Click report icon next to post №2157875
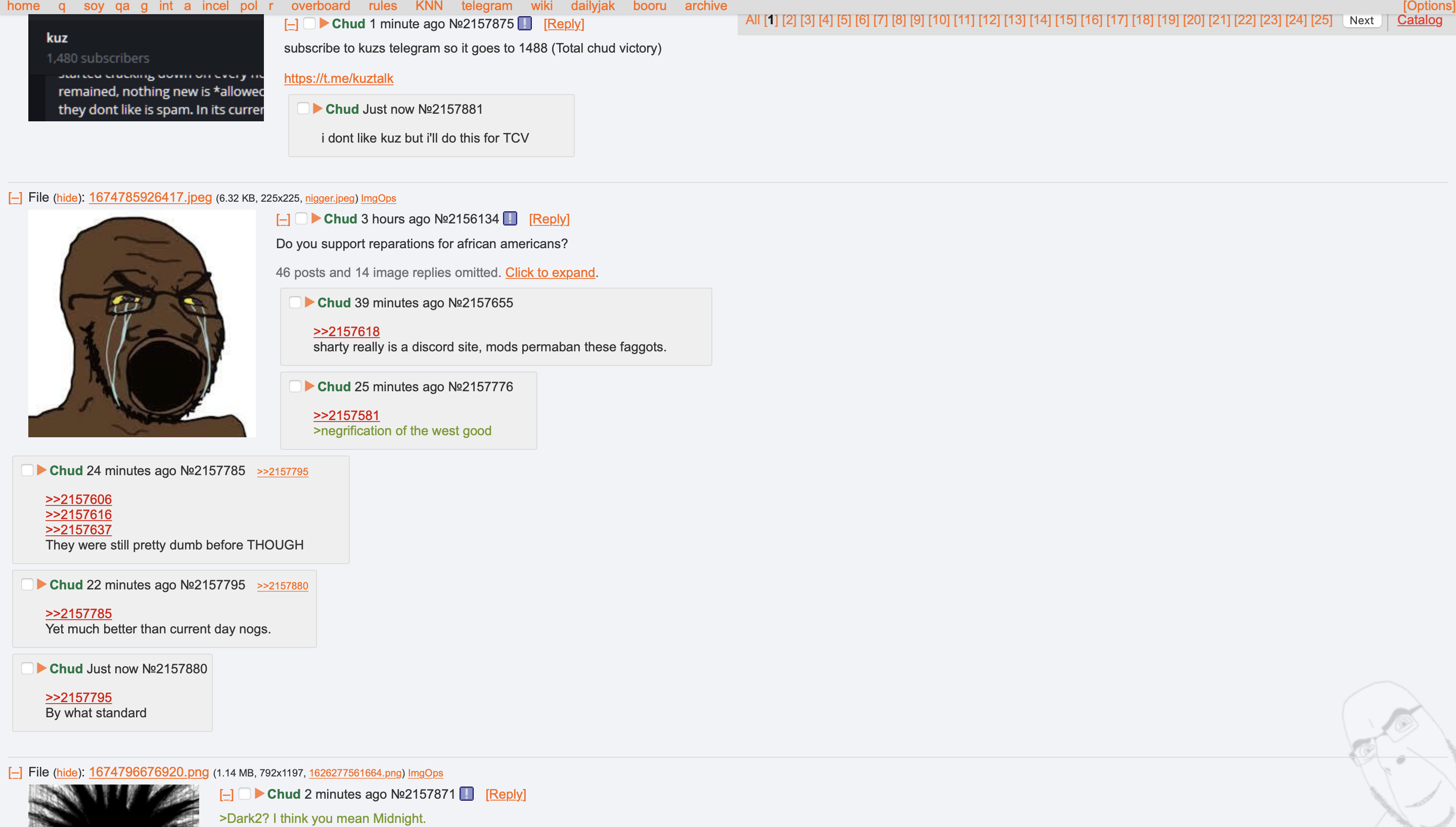The height and width of the screenshot is (827, 1456). 525,24
